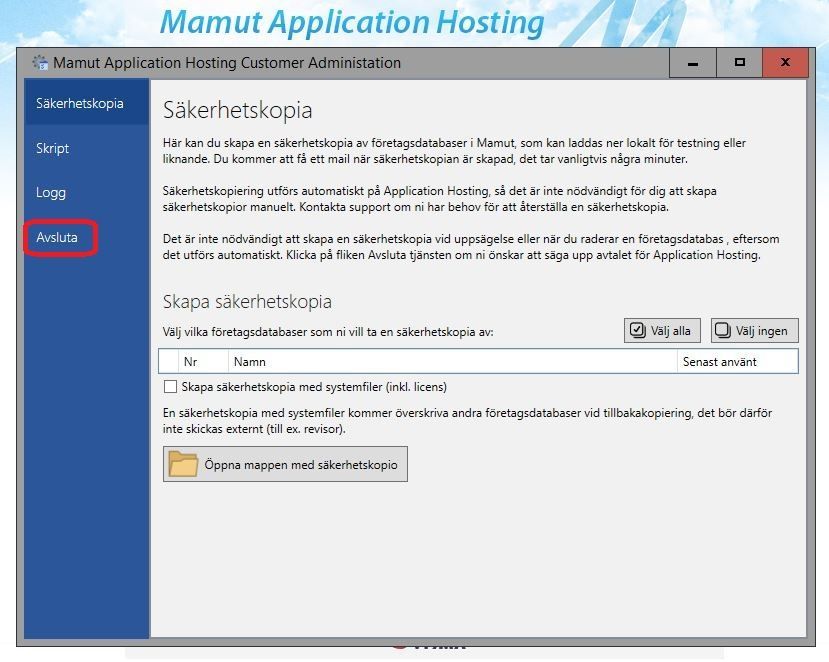Minimize the Customer Administration window
Screen dimensions: 829x662
[693, 62]
